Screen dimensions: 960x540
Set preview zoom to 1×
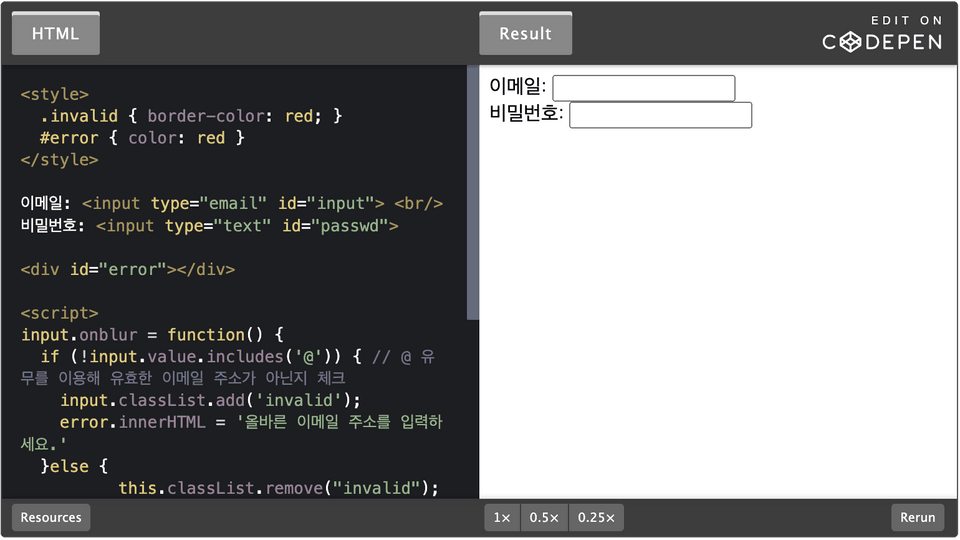[502, 517]
